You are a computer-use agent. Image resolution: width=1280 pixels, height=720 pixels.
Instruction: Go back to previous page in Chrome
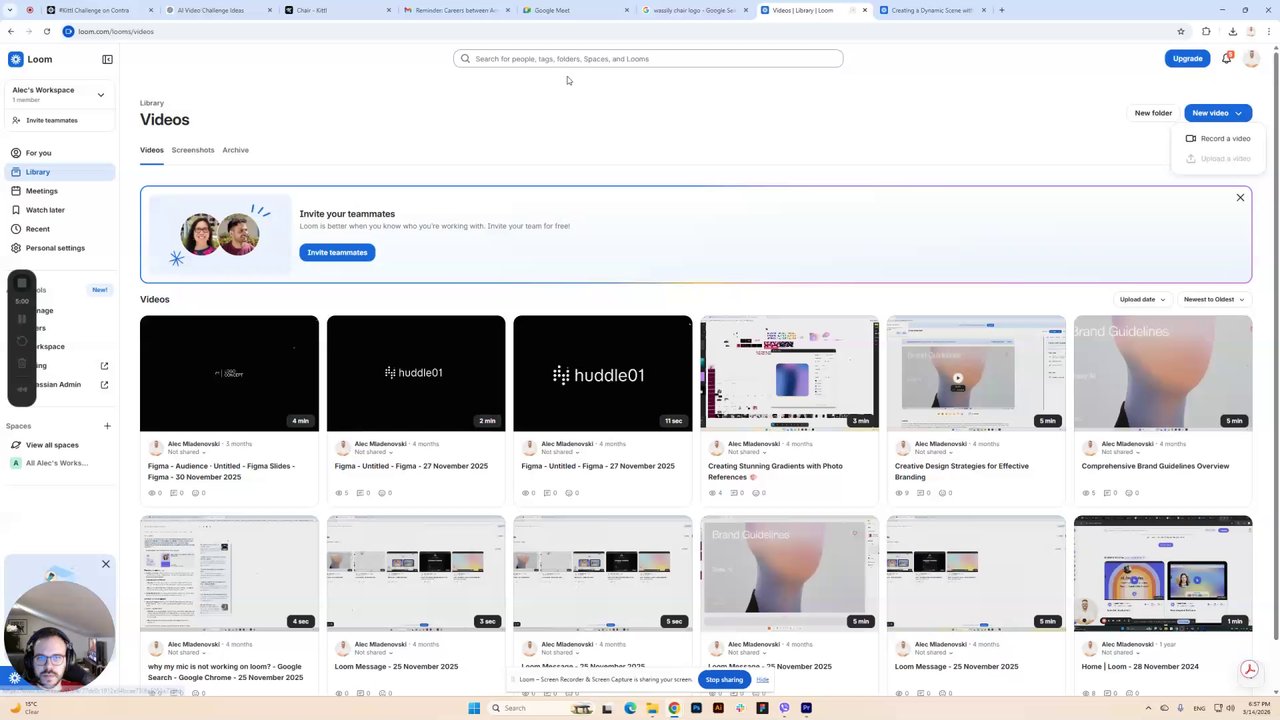11,31
